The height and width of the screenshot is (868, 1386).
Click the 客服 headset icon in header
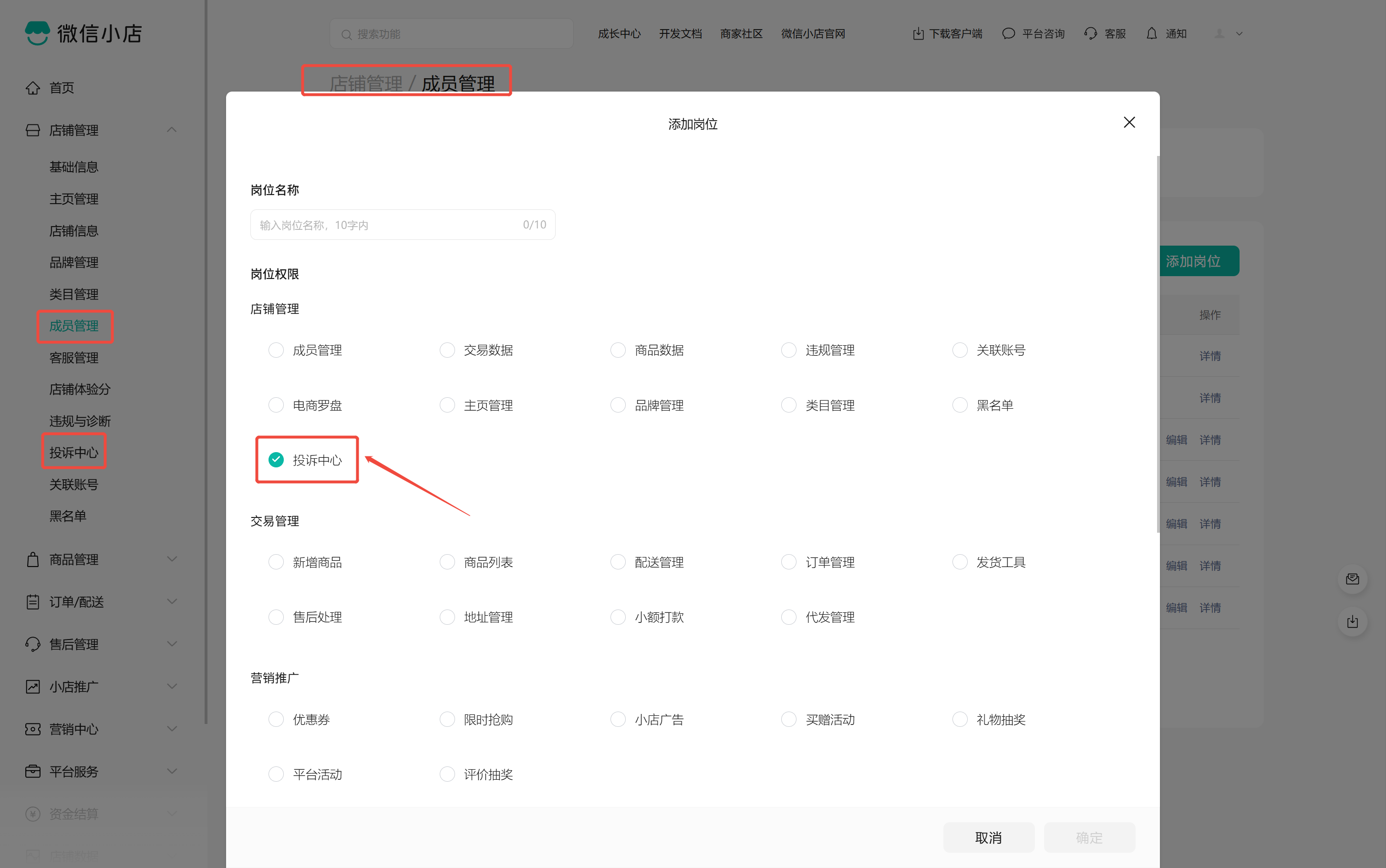[x=1090, y=34]
